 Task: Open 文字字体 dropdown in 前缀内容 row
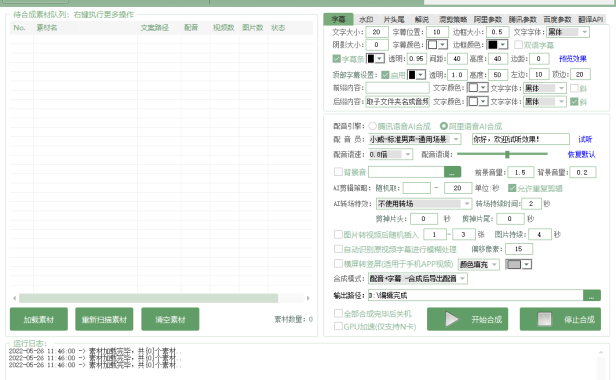pos(545,88)
